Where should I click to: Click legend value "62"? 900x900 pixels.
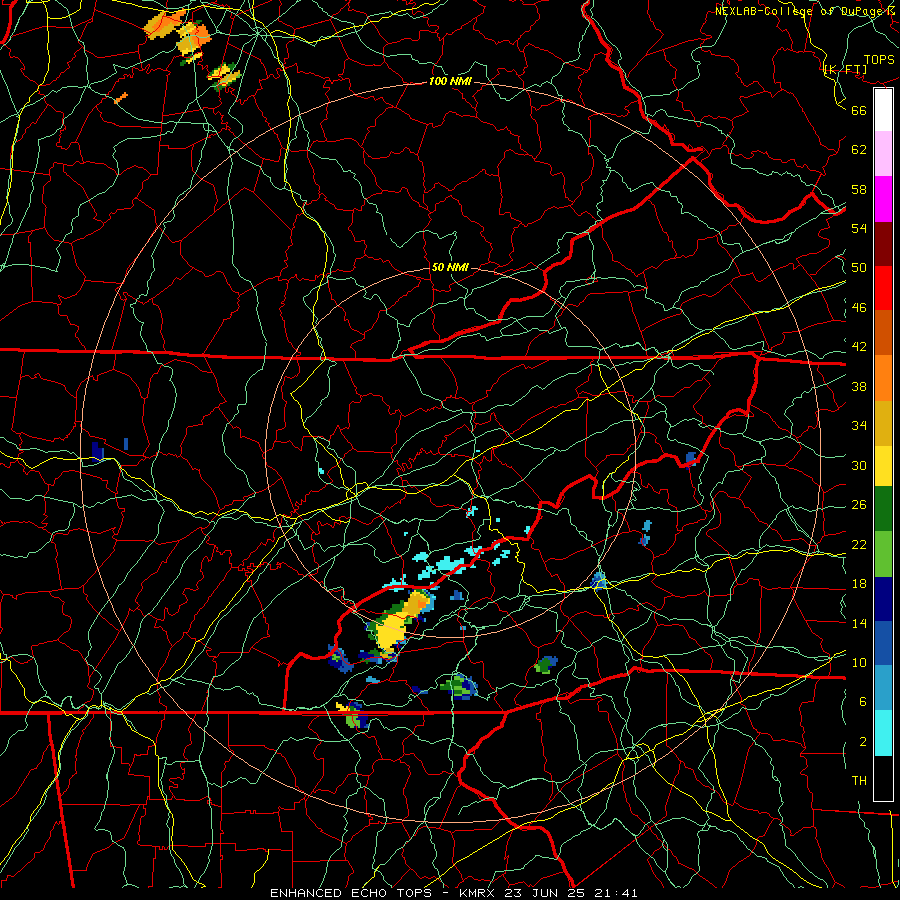coord(859,150)
